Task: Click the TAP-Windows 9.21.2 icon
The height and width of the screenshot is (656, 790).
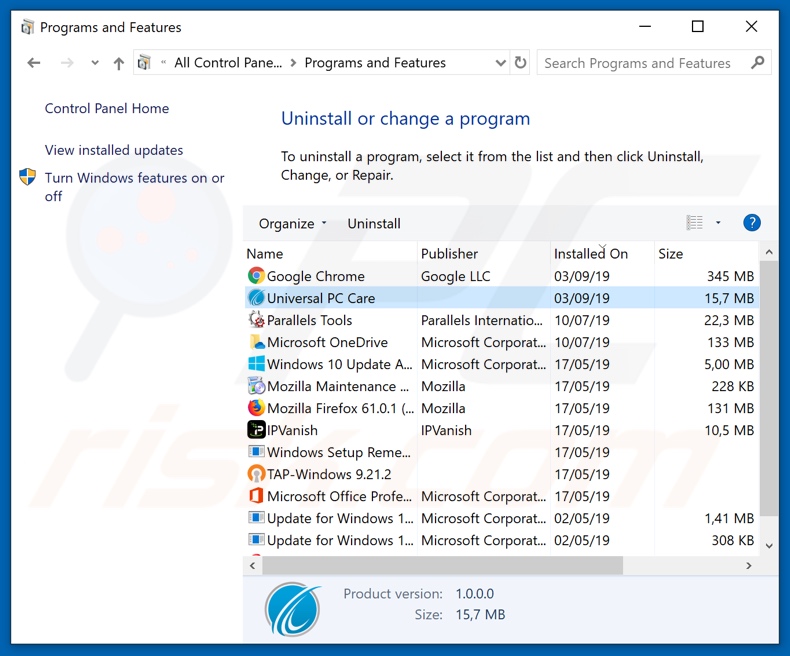Action: click(x=256, y=474)
